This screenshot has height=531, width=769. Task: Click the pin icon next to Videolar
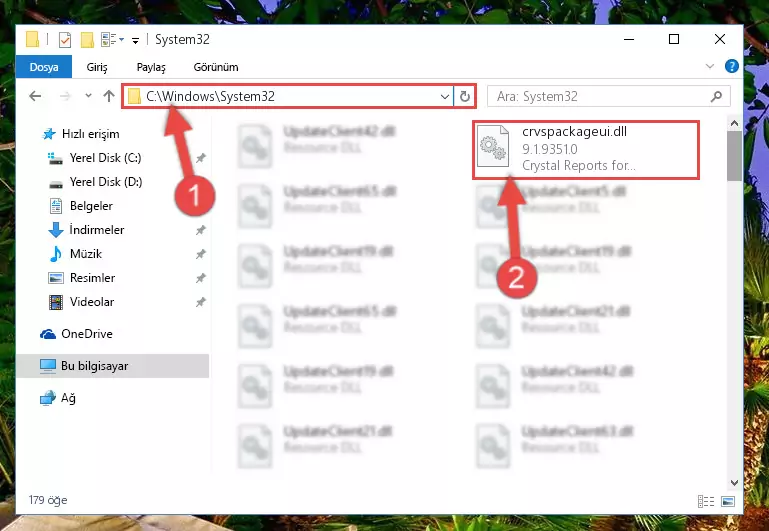(201, 302)
